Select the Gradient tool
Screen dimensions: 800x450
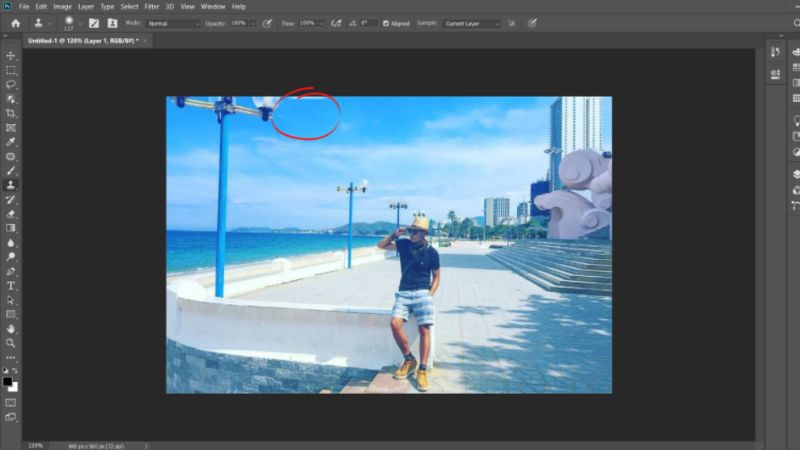pyautogui.click(x=10, y=228)
